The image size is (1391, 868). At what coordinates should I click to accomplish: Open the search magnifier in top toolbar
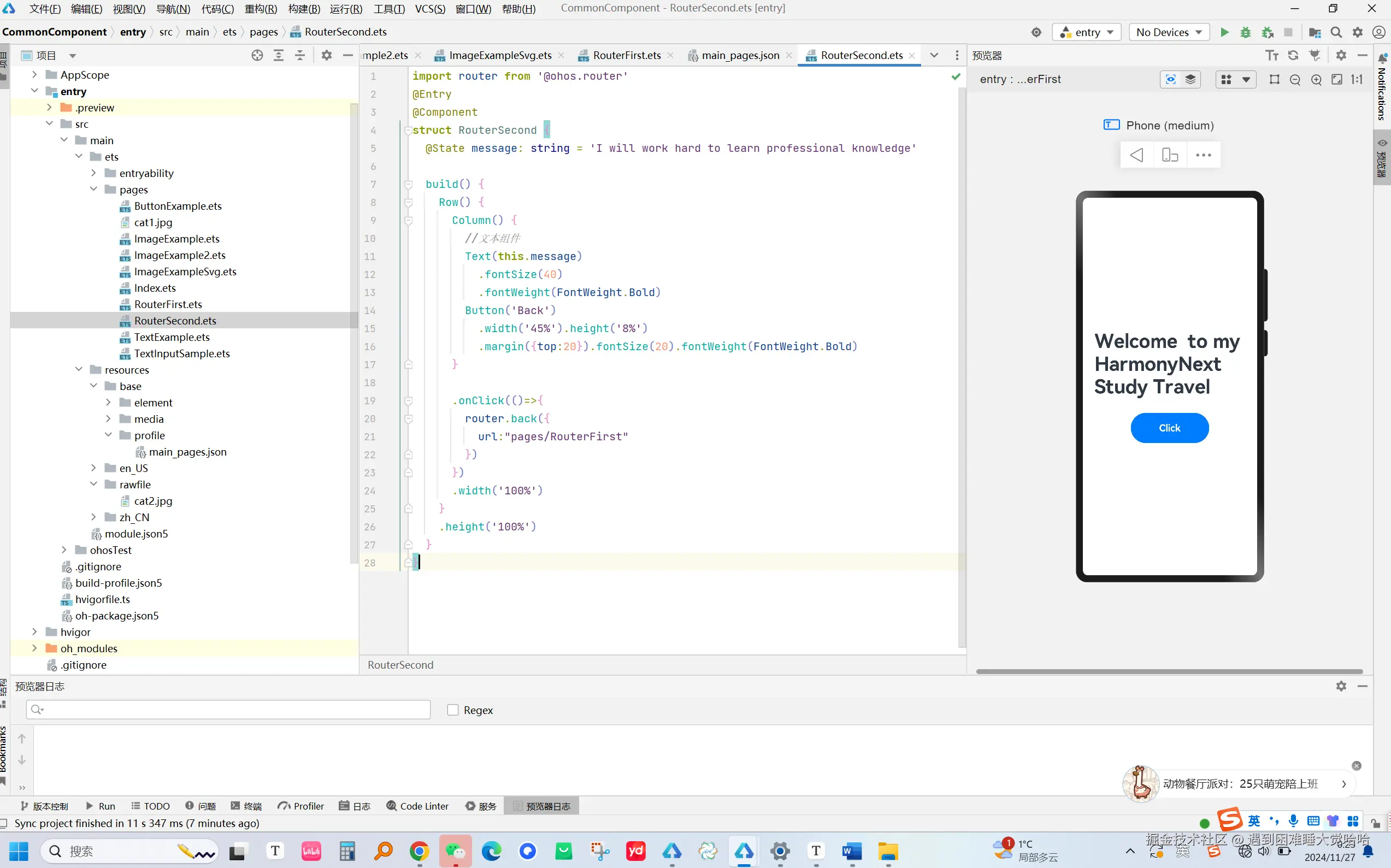point(1336,32)
